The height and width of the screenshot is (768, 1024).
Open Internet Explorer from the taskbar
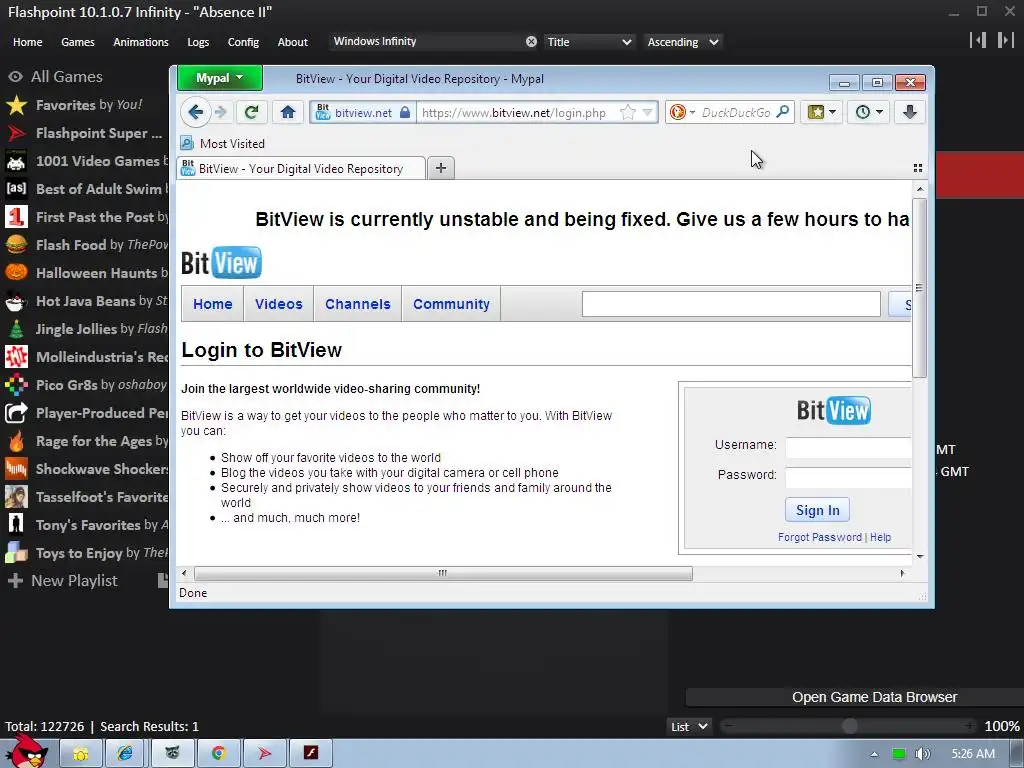125,753
